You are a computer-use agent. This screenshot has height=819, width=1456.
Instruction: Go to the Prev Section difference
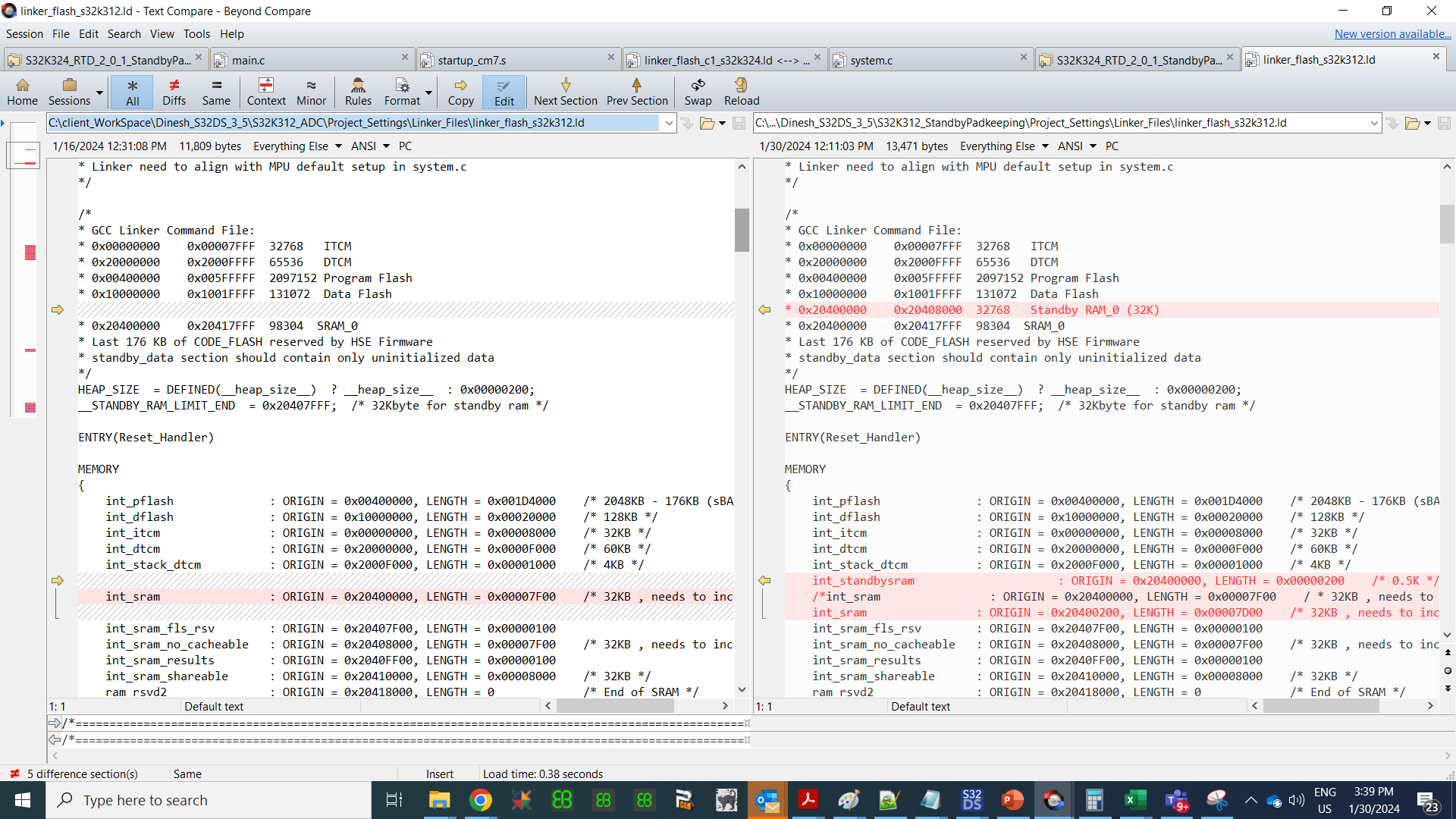pyautogui.click(x=637, y=92)
